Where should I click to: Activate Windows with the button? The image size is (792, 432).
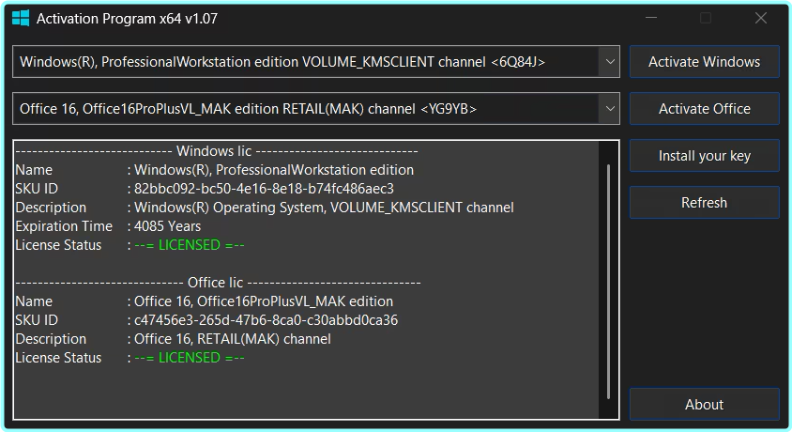pos(704,62)
